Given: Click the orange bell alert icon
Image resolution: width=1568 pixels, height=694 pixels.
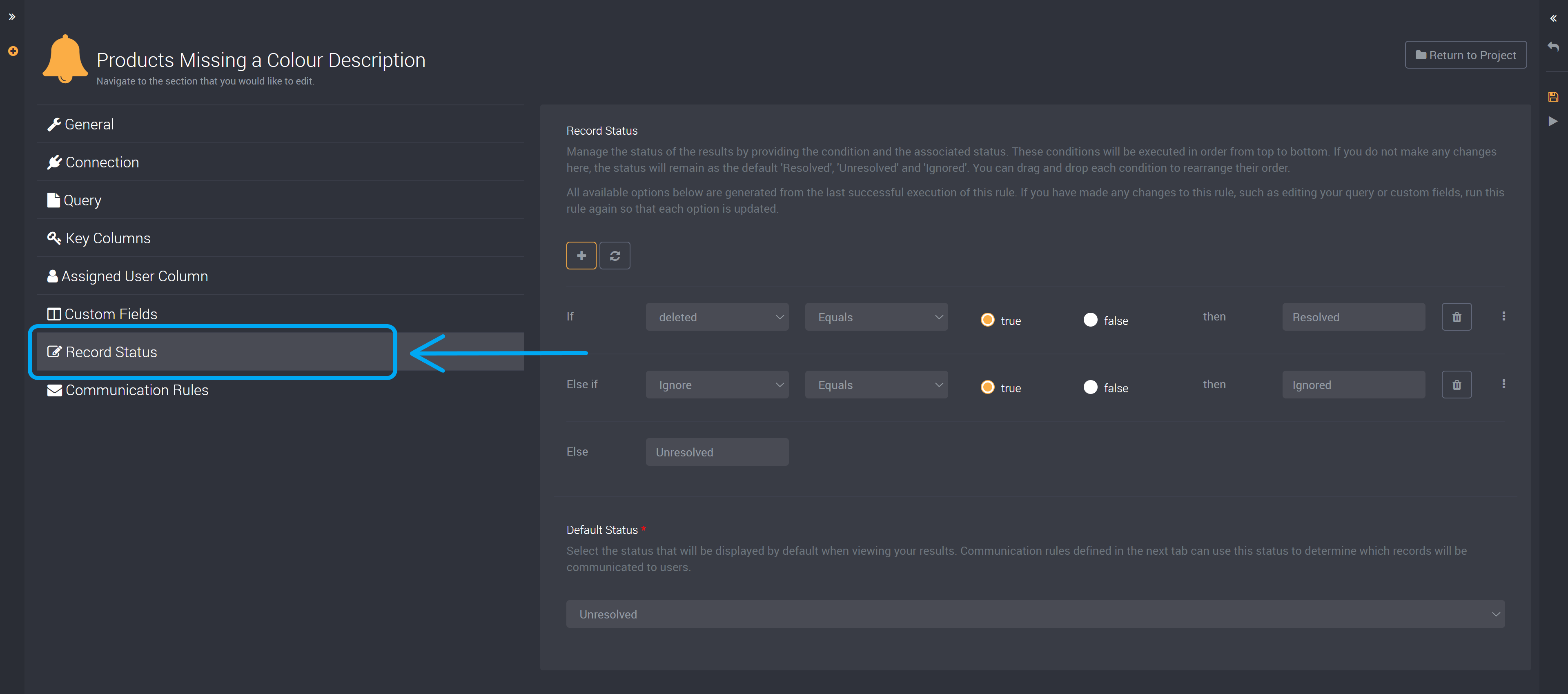Looking at the screenshot, I should 65,59.
